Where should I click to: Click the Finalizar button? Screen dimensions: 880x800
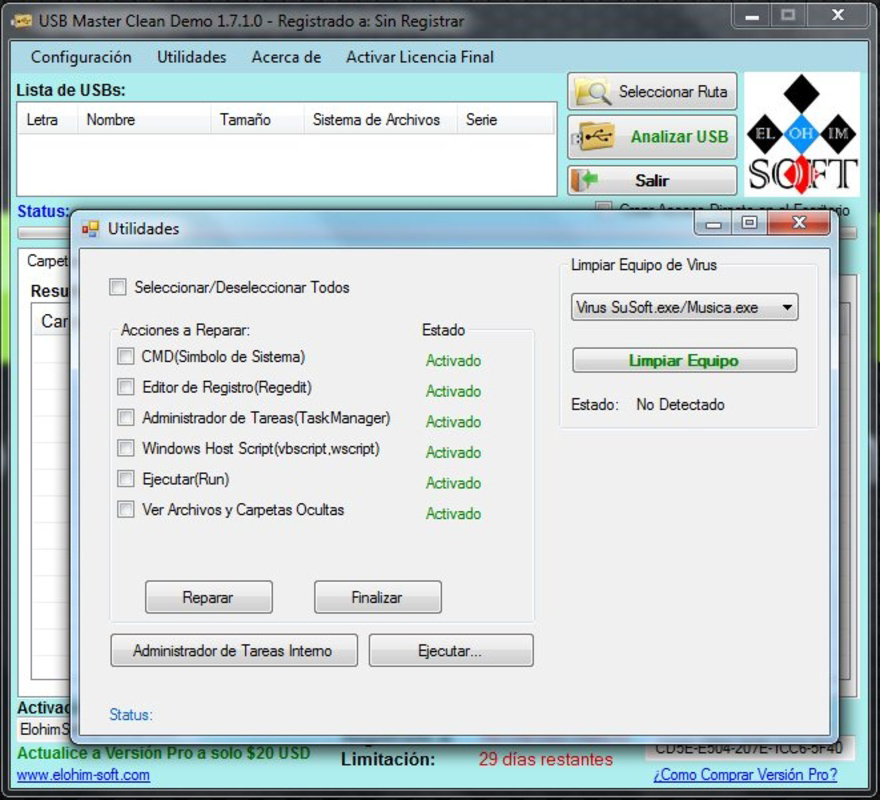378,597
